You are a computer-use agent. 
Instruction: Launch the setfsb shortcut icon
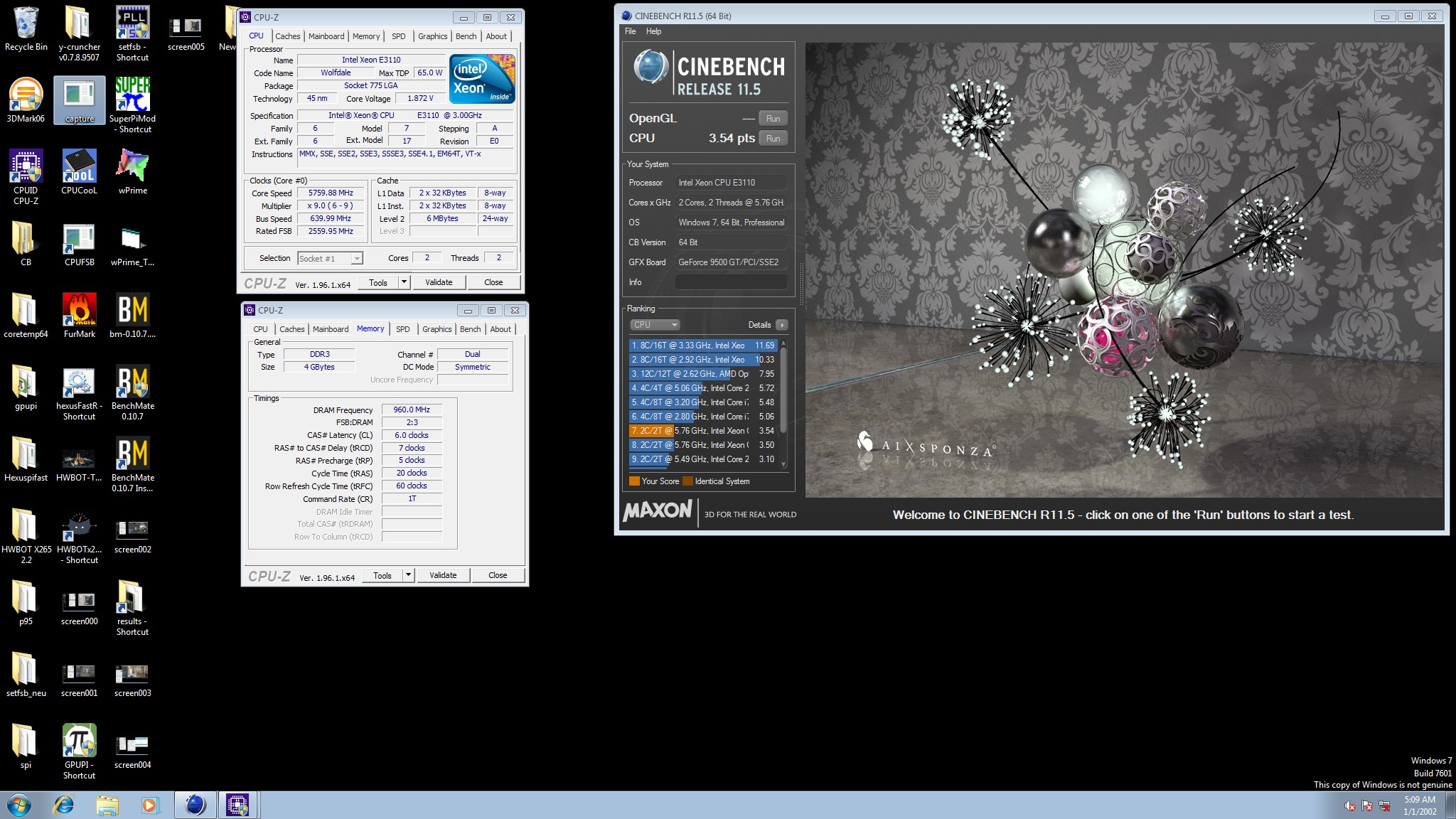pyautogui.click(x=132, y=33)
